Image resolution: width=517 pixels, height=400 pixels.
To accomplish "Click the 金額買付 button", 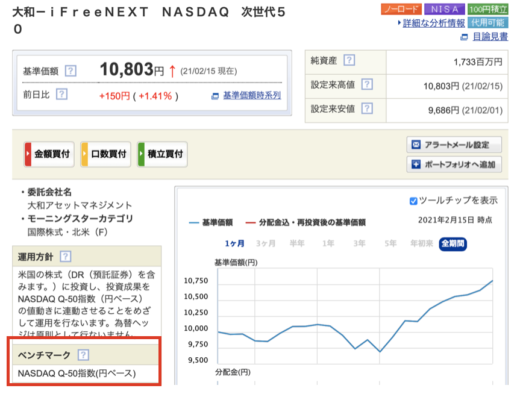I will point(49,154).
